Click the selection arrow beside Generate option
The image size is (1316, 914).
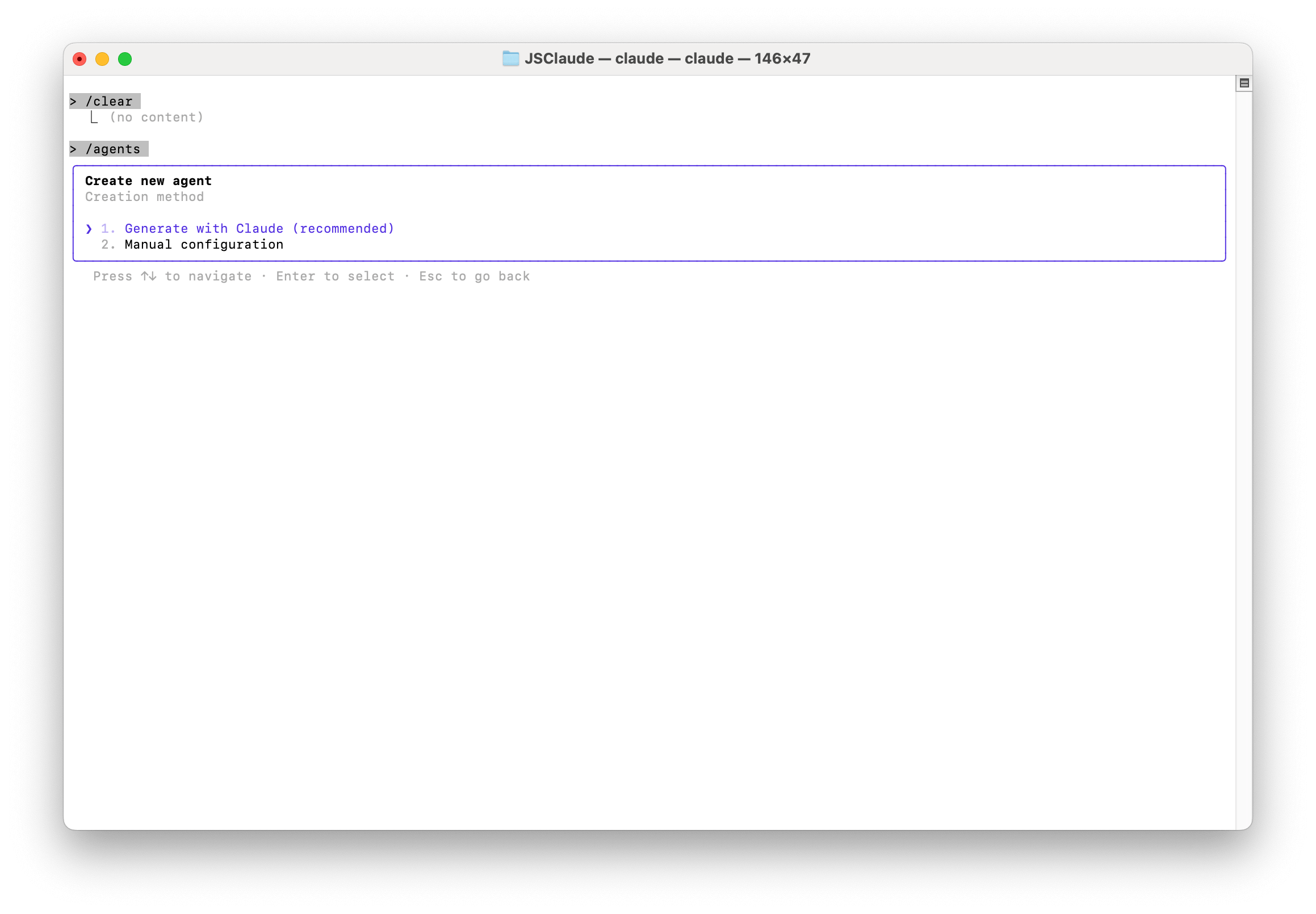click(x=89, y=228)
